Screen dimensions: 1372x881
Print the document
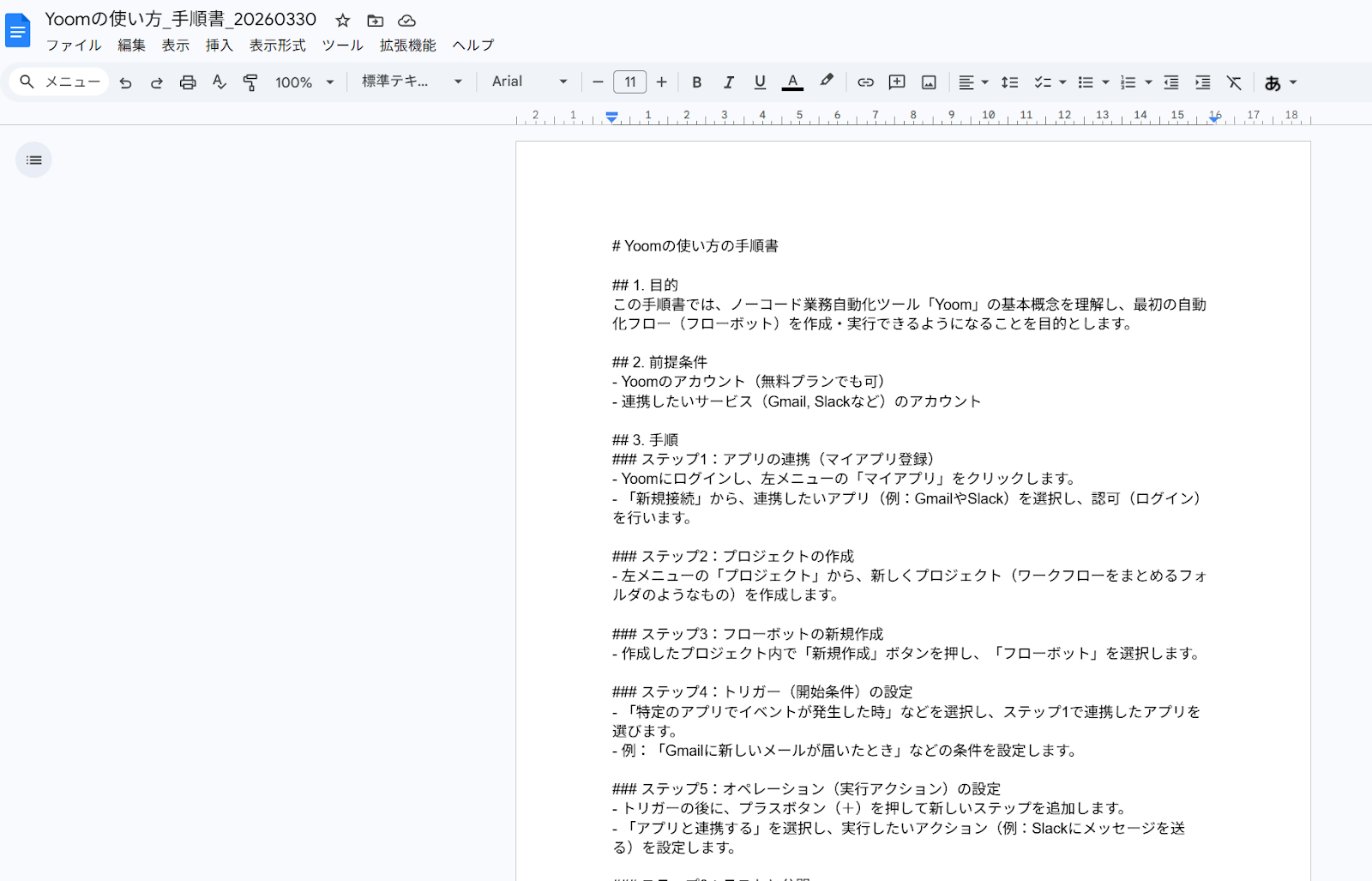click(188, 82)
